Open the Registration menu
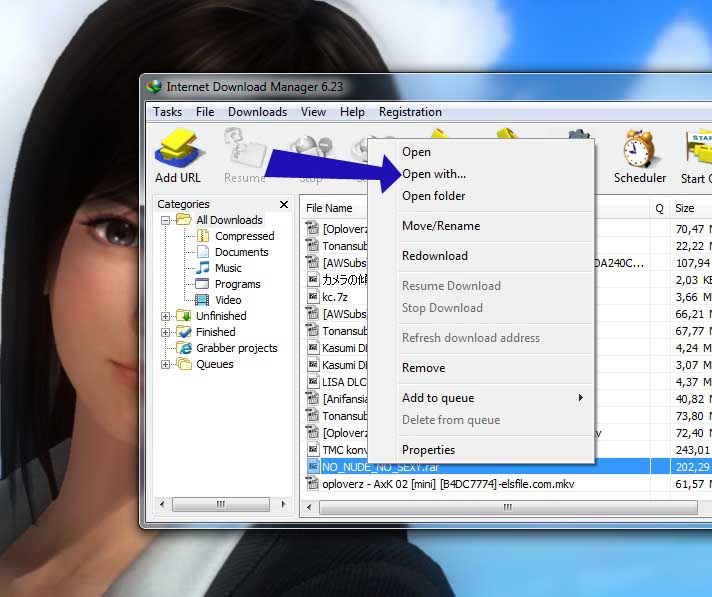The width and height of the screenshot is (712, 597). click(410, 112)
